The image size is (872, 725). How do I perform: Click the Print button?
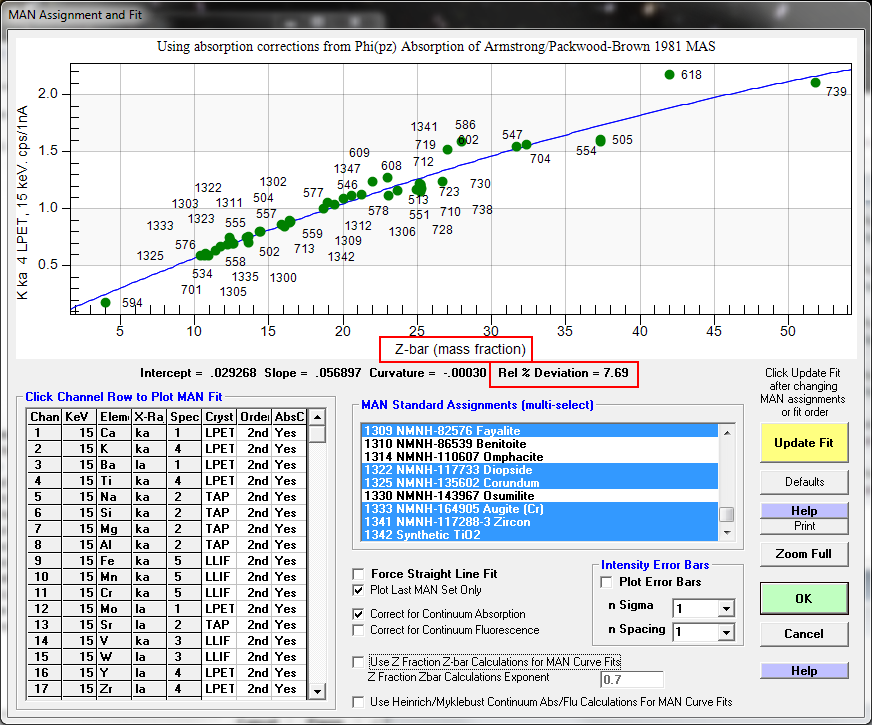click(x=804, y=526)
